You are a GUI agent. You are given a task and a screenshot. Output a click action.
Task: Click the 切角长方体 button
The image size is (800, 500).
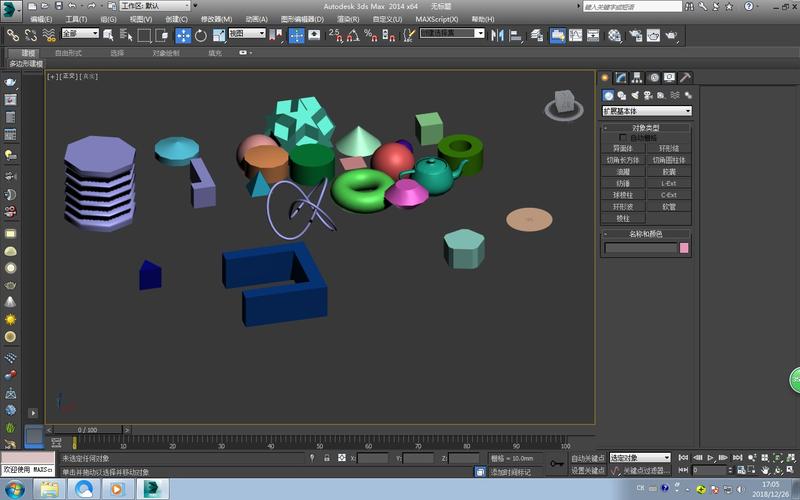point(623,160)
